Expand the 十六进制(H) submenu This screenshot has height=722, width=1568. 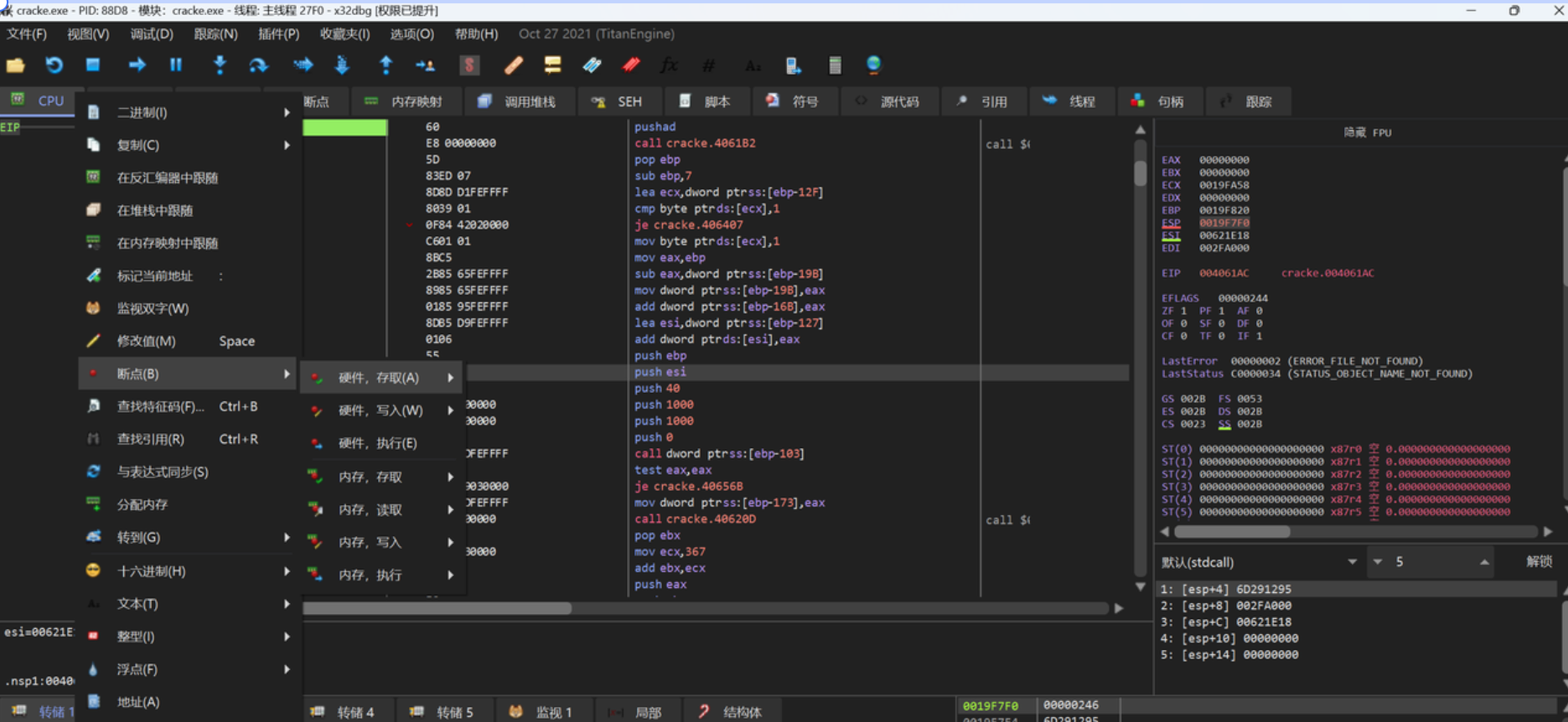(x=189, y=571)
